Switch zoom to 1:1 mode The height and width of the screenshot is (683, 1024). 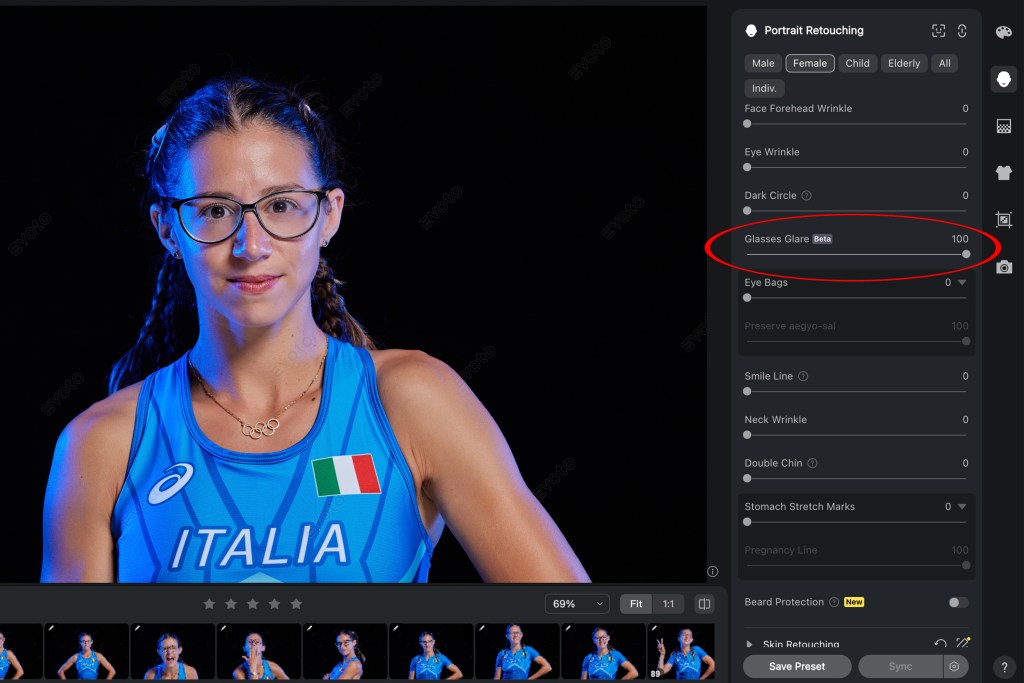668,604
